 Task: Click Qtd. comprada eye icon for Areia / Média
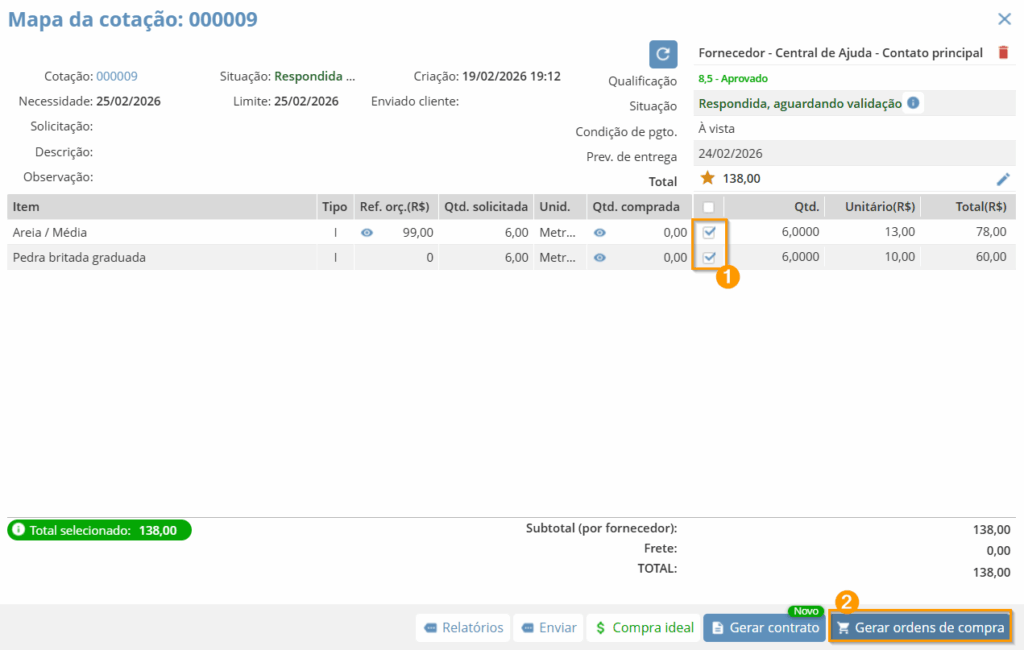[600, 232]
